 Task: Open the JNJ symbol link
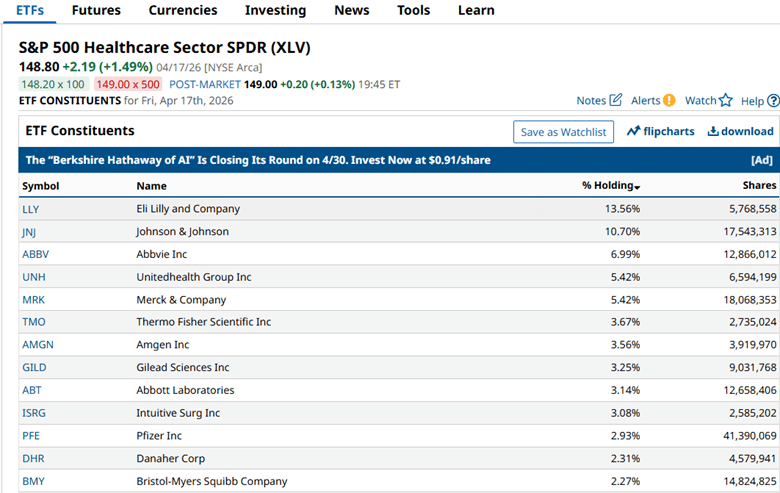pyautogui.click(x=29, y=232)
